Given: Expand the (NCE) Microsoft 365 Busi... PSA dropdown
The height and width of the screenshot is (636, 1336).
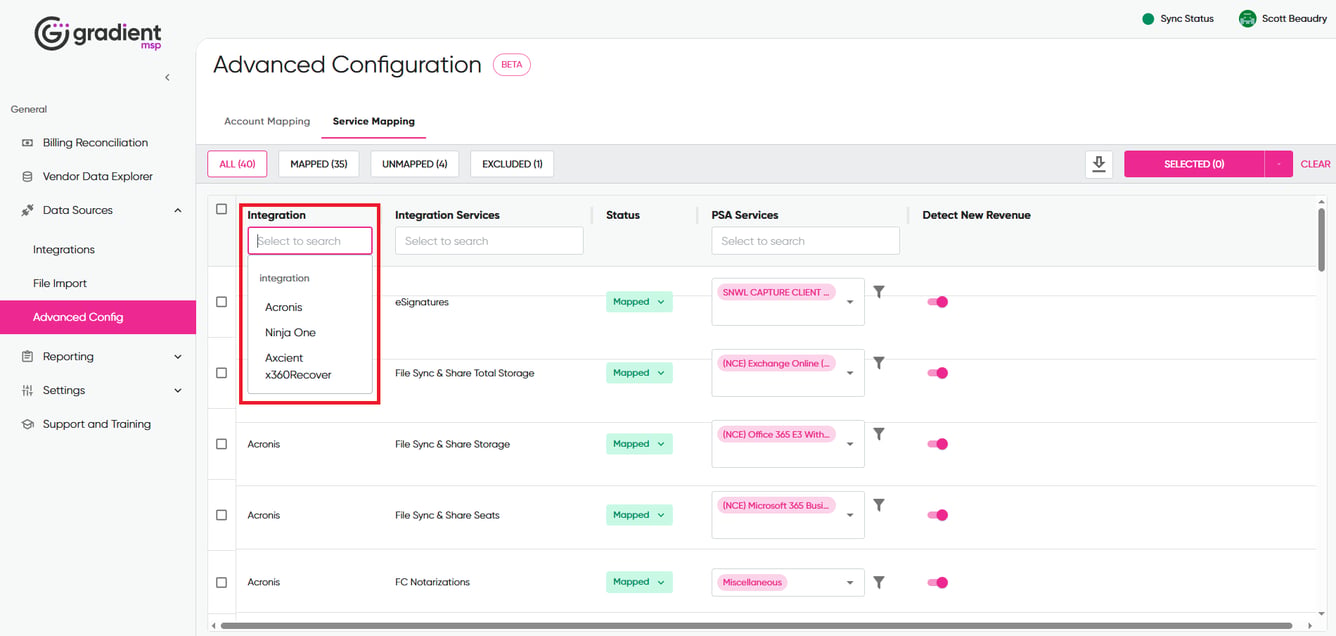Looking at the screenshot, I should coord(850,515).
